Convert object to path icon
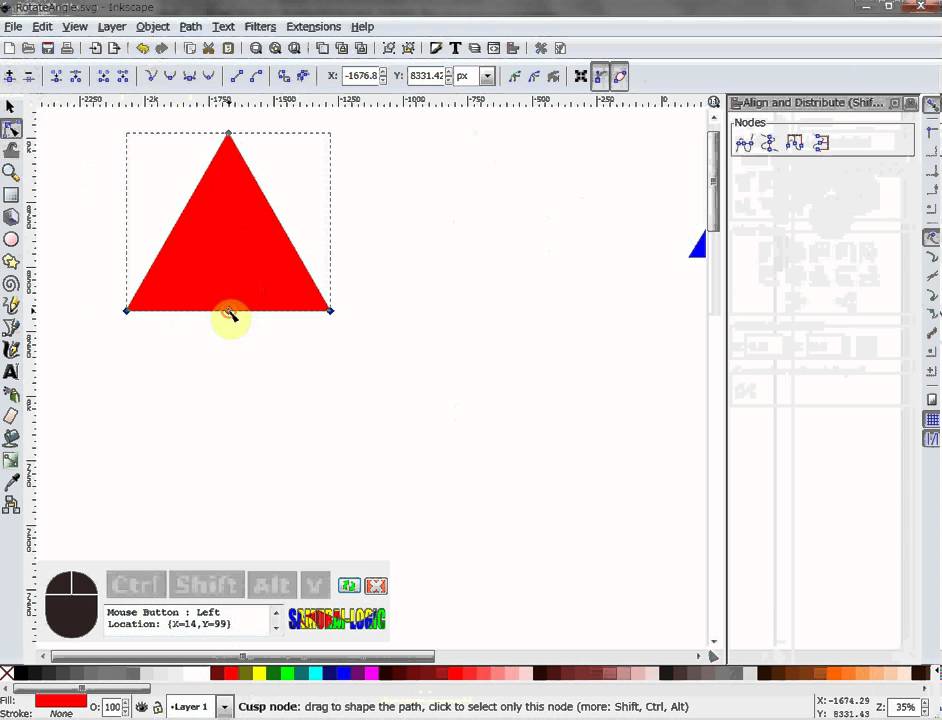 coord(284,76)
